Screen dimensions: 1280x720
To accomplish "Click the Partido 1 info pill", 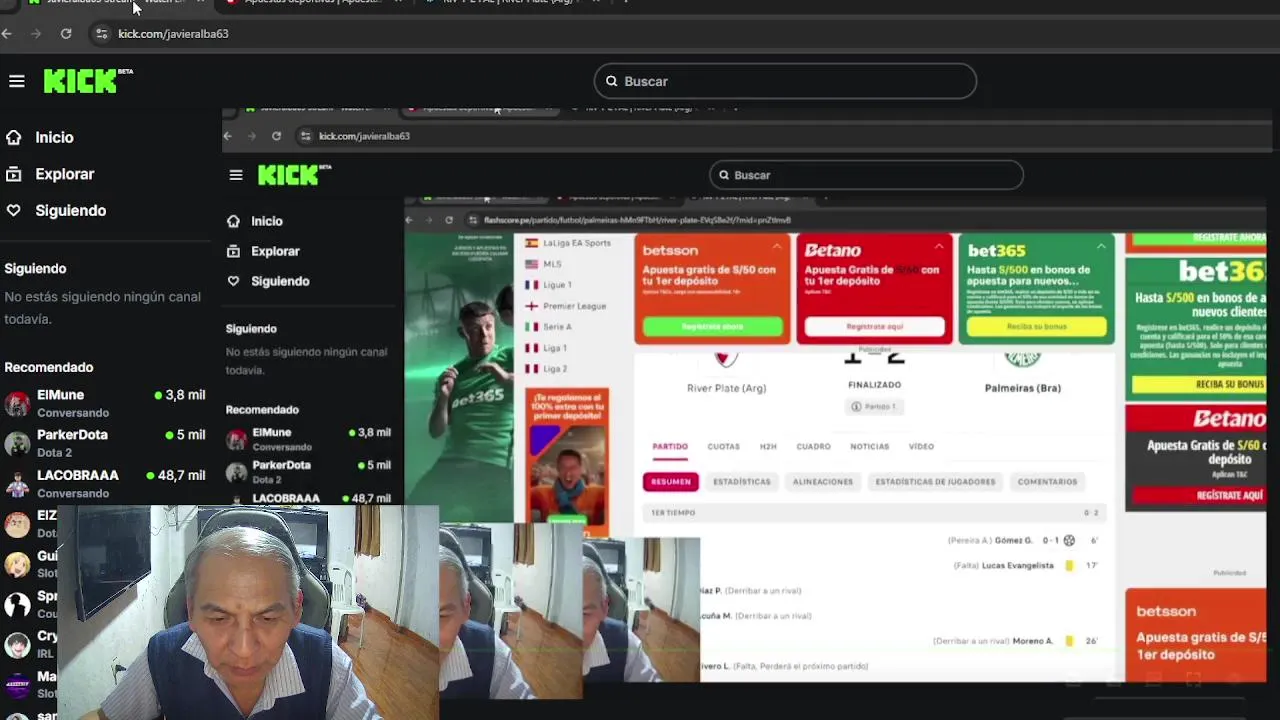I will (874, 406).
